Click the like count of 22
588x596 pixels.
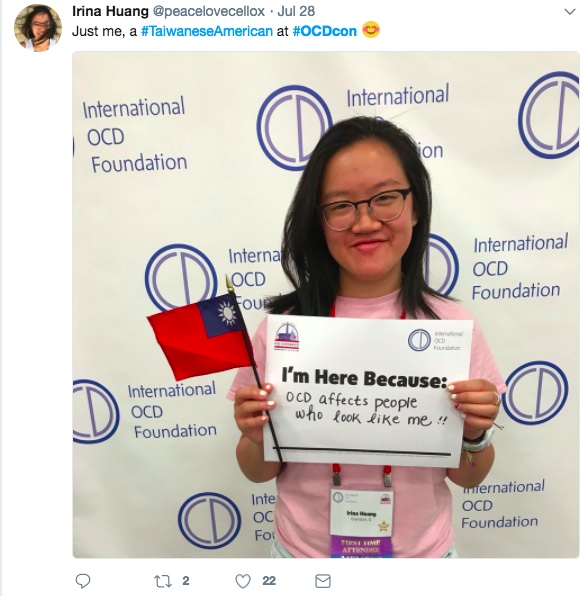pos(269,581)
